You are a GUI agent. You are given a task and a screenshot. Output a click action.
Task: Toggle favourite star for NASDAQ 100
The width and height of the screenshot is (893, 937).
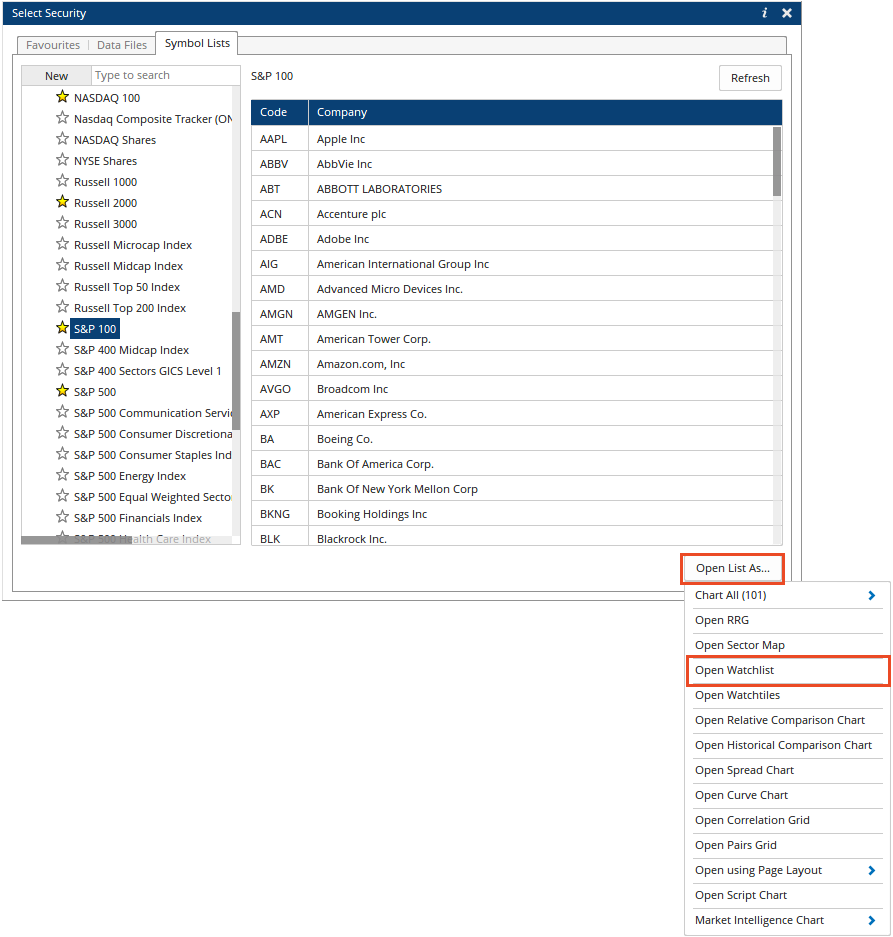[x=62, y=96]
